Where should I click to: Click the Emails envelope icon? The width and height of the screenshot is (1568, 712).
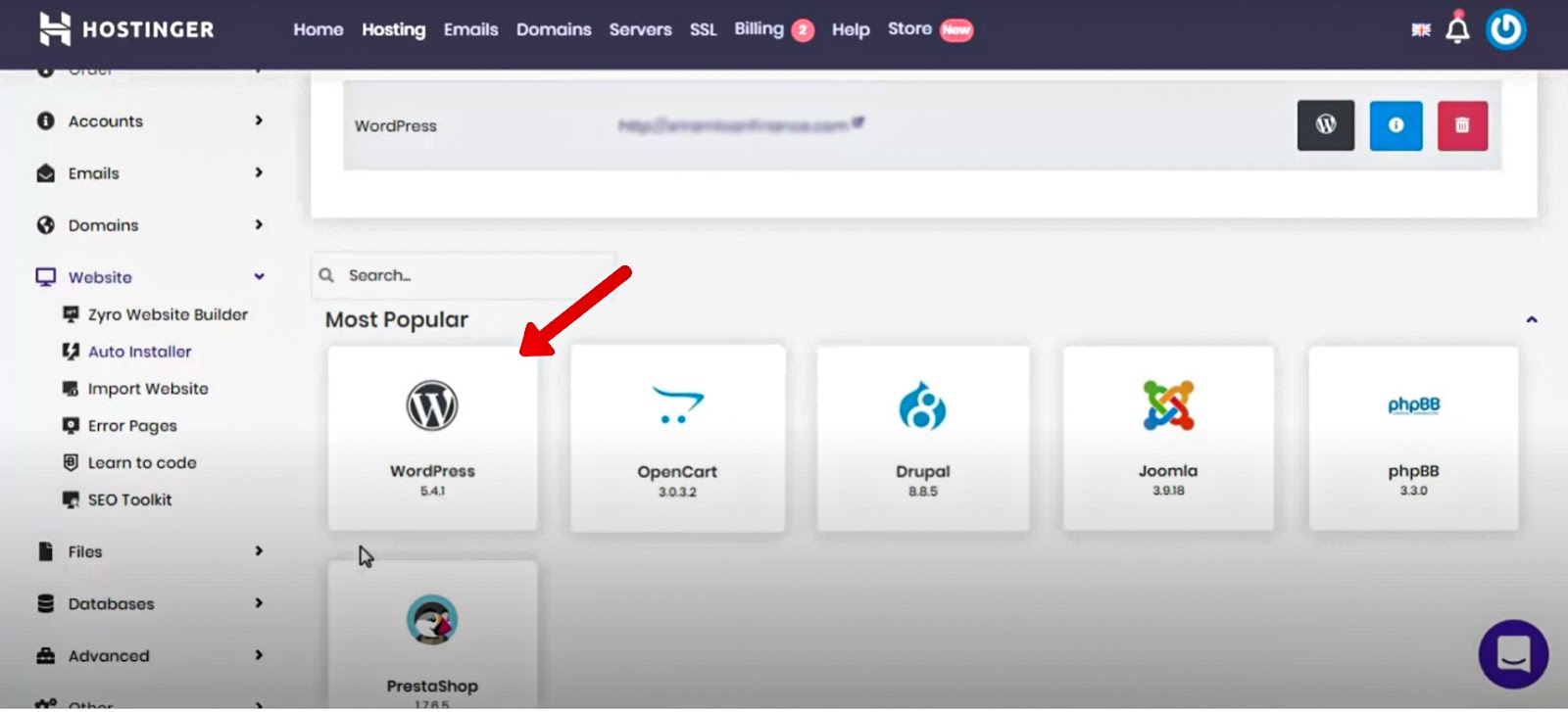(x=45, y=173)
